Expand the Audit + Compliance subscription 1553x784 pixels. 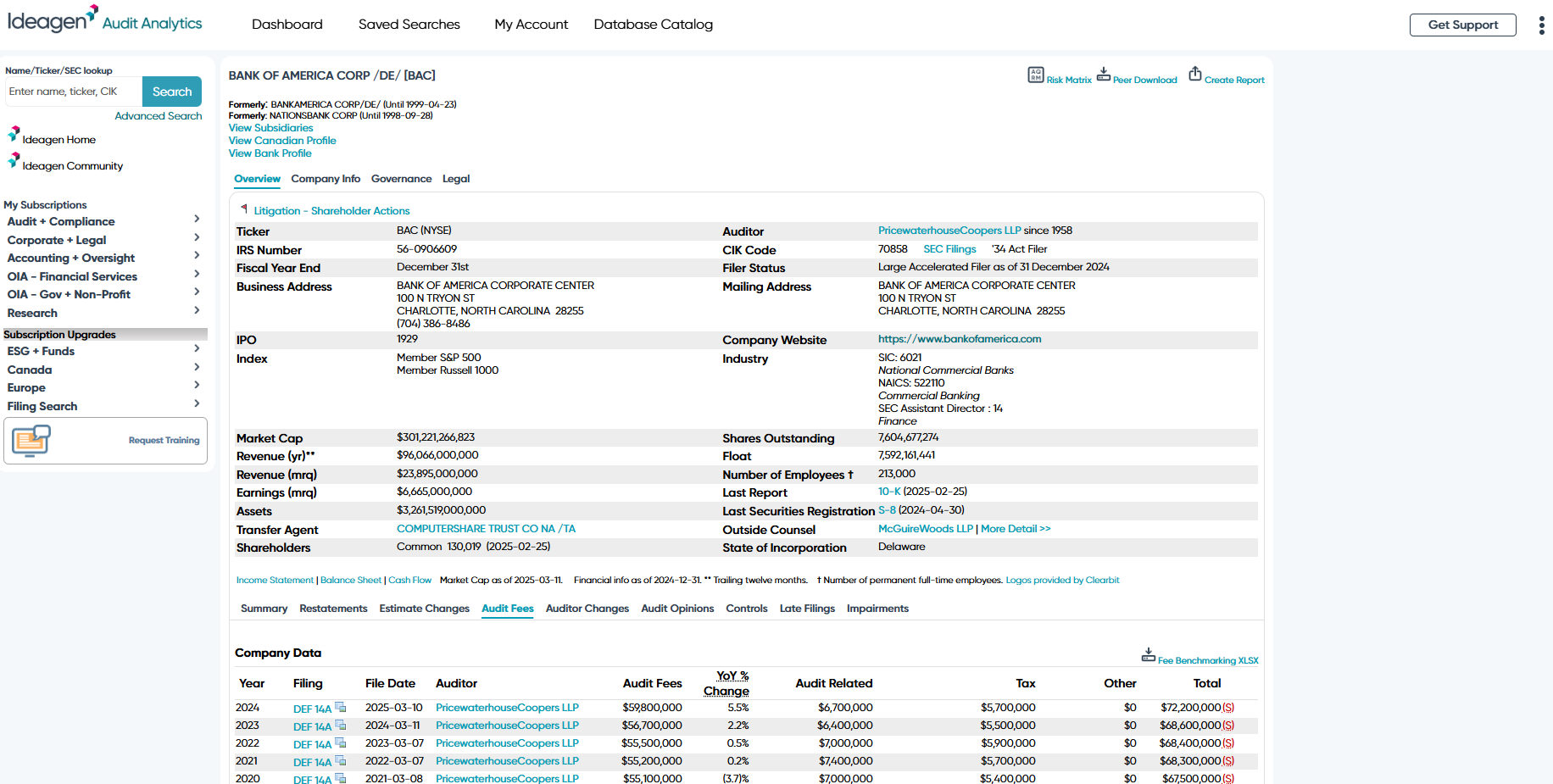(x=197, y=220)
